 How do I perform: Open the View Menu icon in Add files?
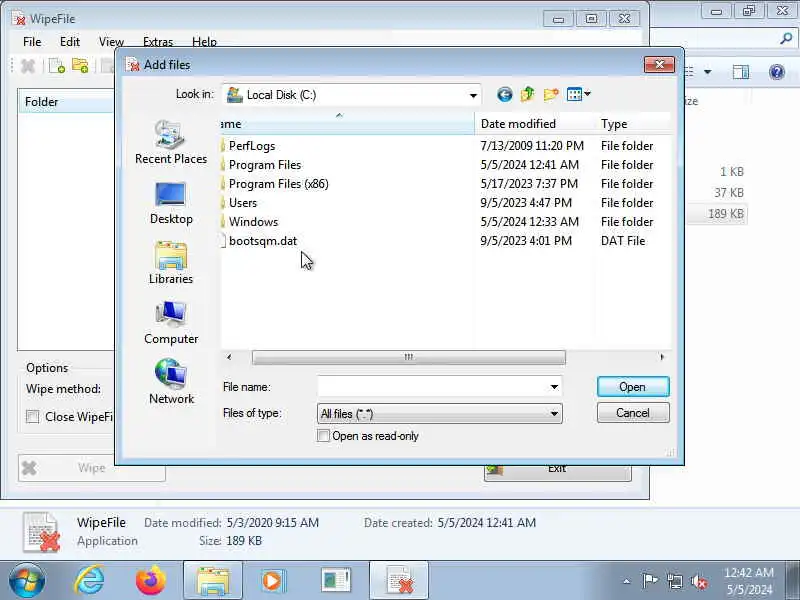pos(579,94)
